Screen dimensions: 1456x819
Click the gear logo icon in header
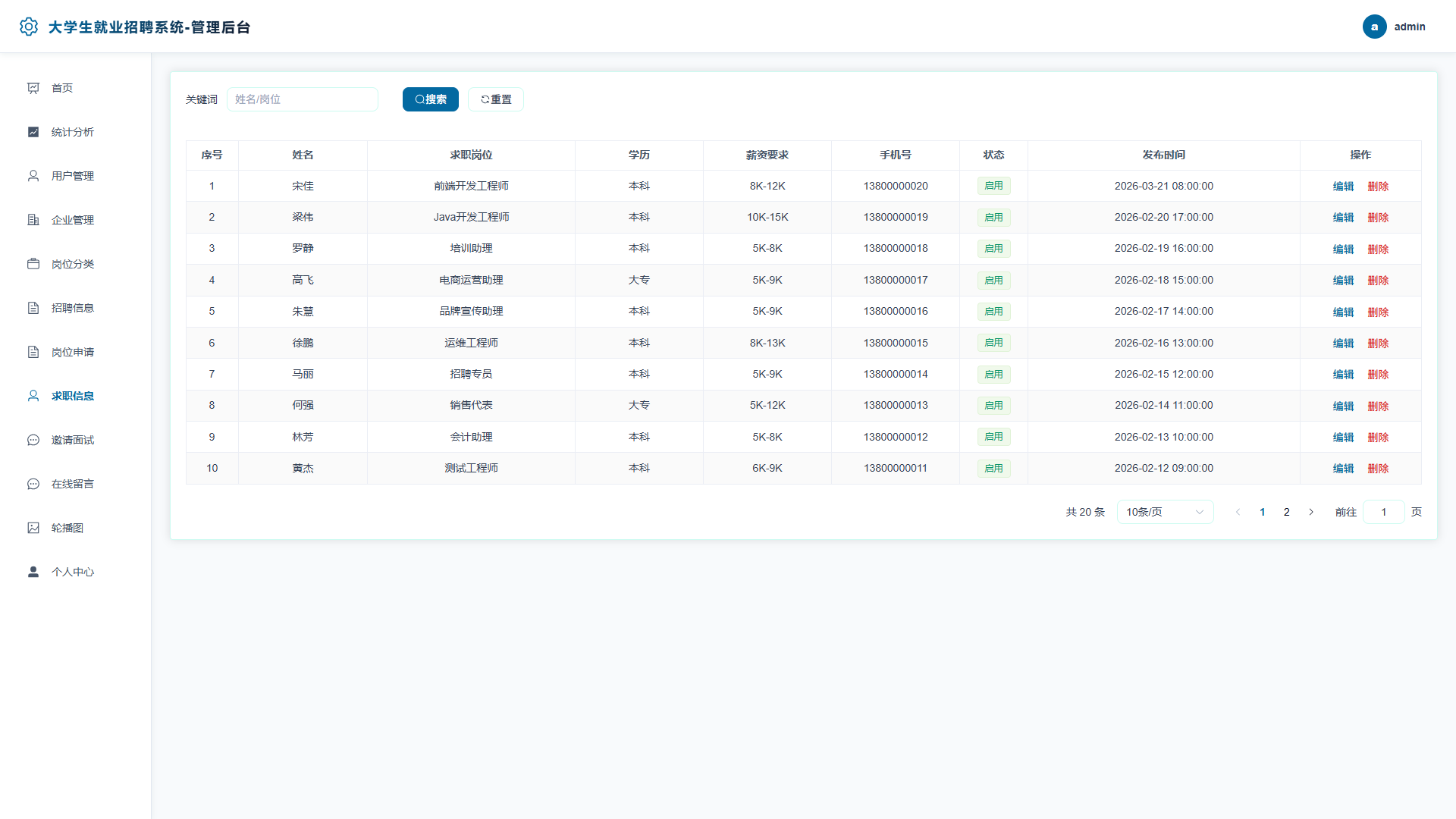(x=29, y=27)
